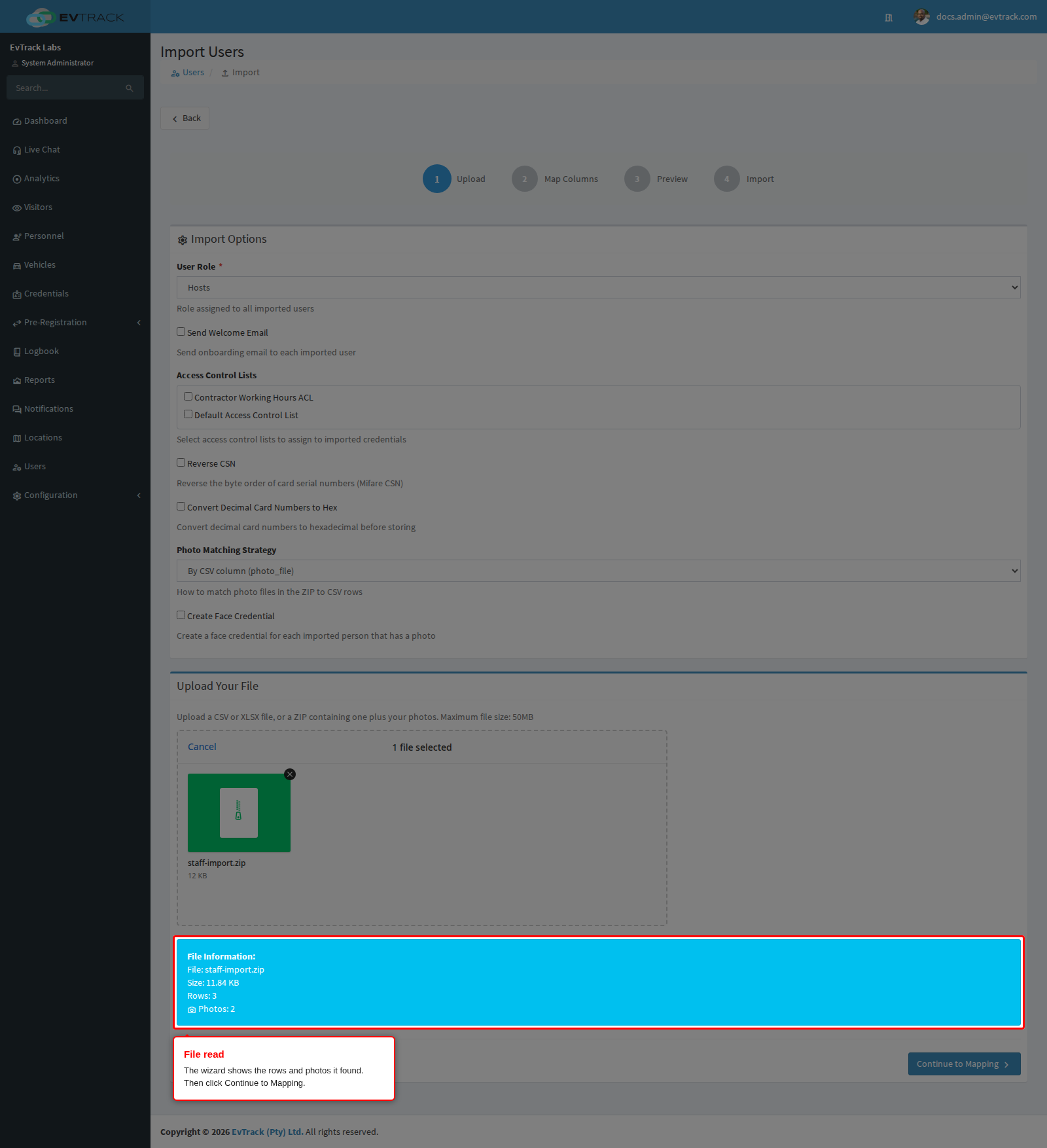Click the Back button
Viewport: 1047px width, 1148px height.
point(185,118)
